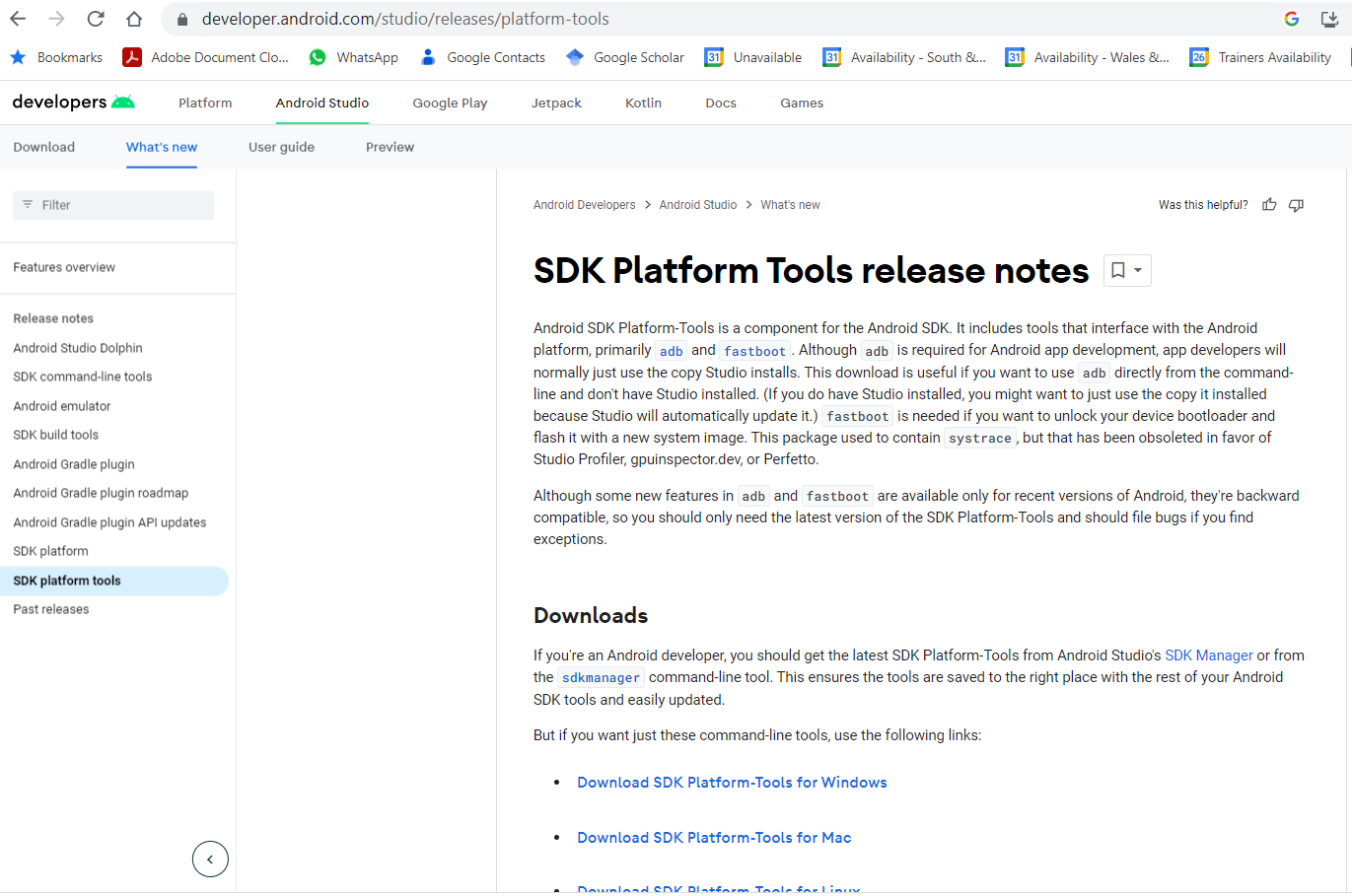The width and height of the screenshot is (1352, 896).
Task: Open Google Scholar bookmark
Action: (625, 57)
